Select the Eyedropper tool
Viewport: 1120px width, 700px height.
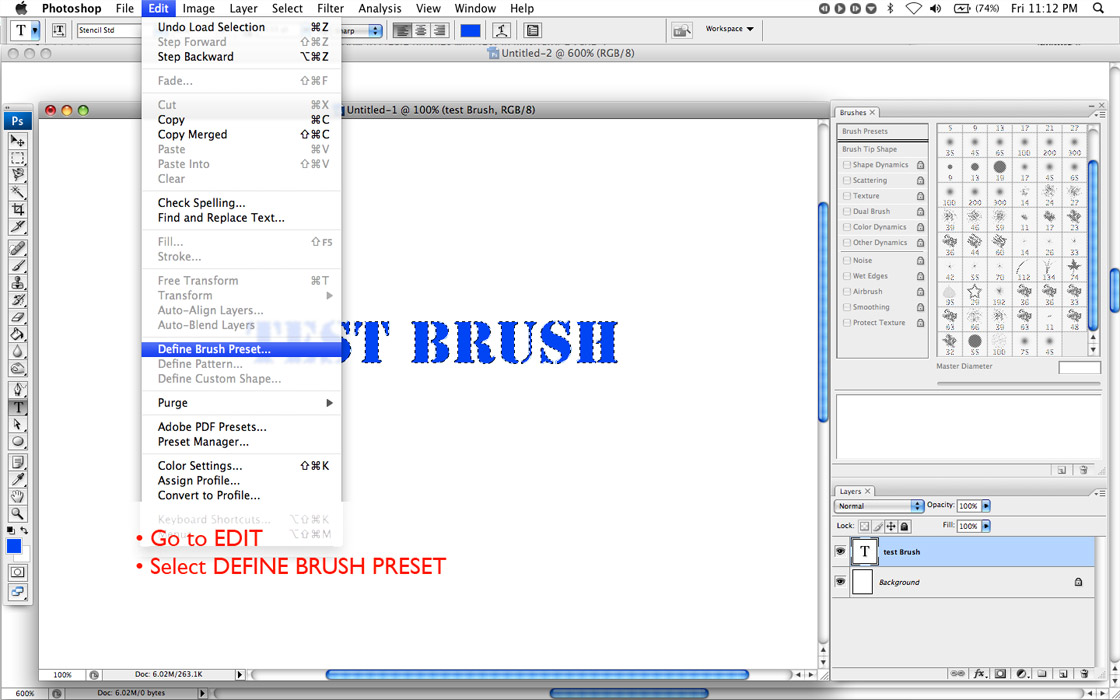tap(18, 479)
